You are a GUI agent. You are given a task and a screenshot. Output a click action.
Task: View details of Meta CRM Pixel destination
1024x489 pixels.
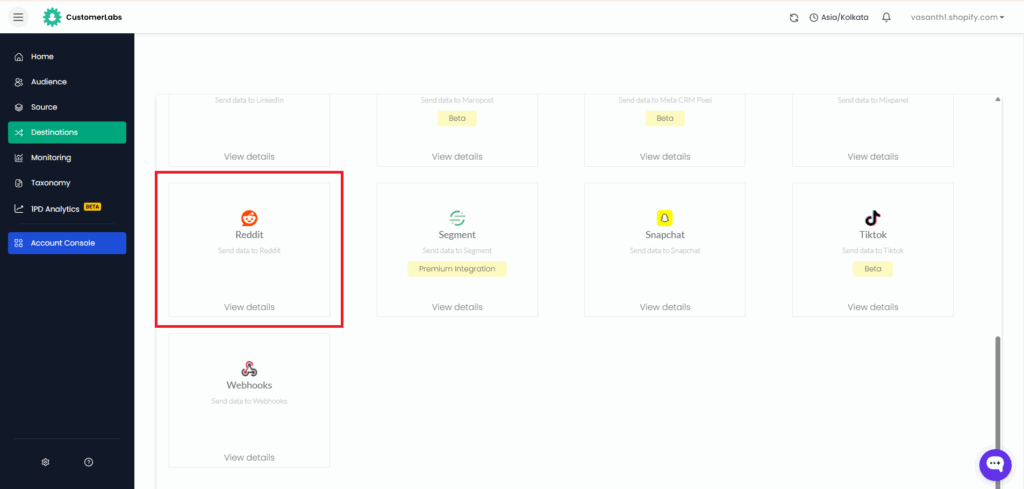[x=665, y=157]
